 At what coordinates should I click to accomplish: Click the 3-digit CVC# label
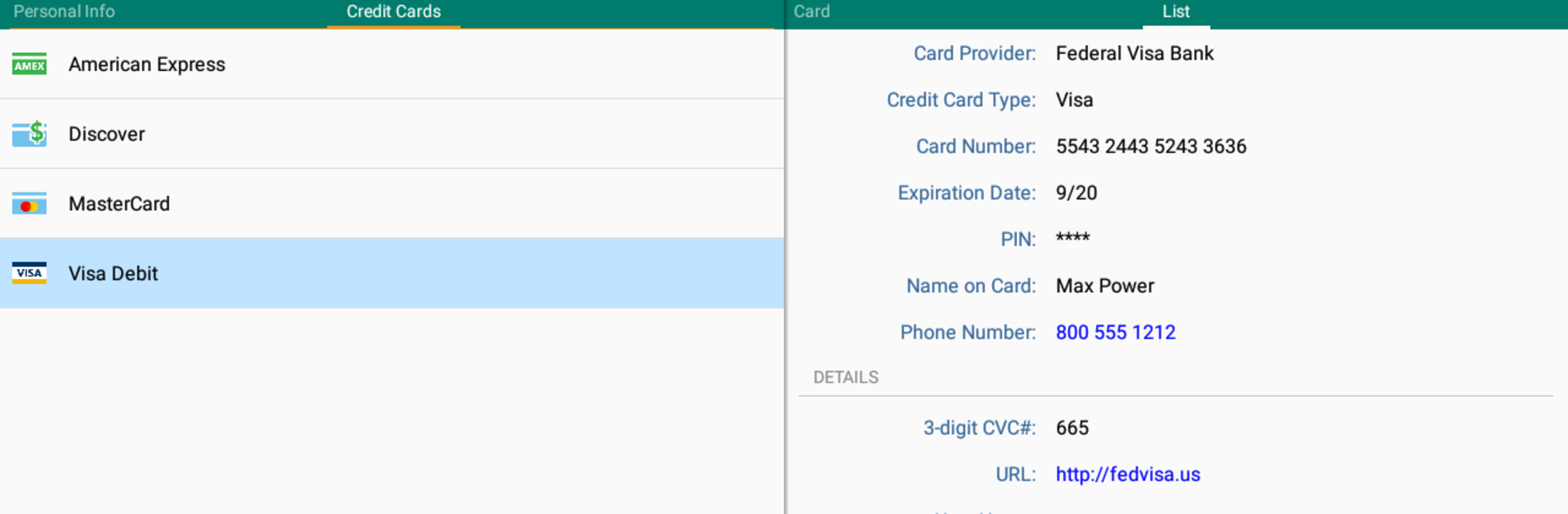[x=979, y=428]
